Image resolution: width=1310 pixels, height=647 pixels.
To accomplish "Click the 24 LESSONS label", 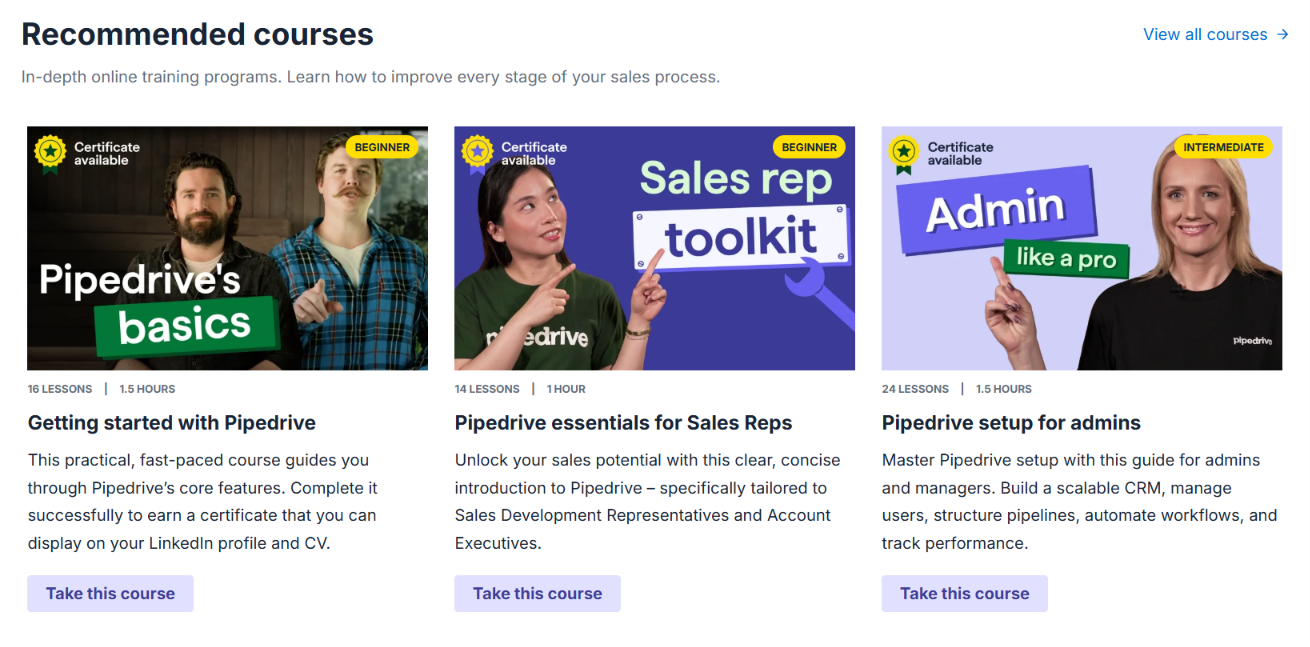I will [915, 389].
